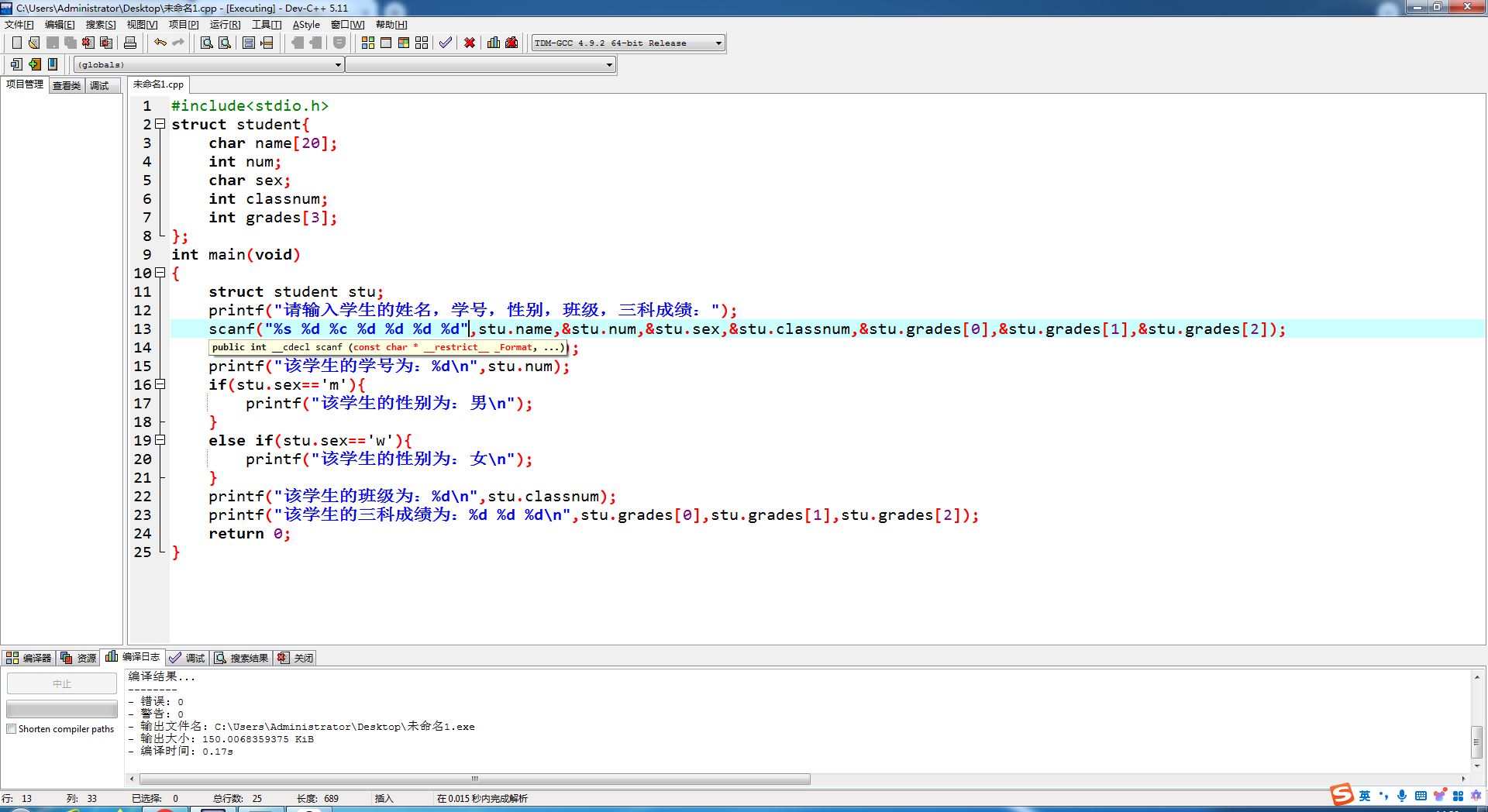This screenshot has width=1488, height=812.
Task: Open the 编辑[E] menu
Action: 60,25
